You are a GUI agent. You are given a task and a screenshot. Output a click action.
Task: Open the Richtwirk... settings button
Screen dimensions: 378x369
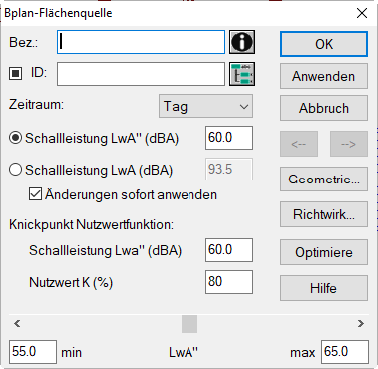[x=324, y=214]
